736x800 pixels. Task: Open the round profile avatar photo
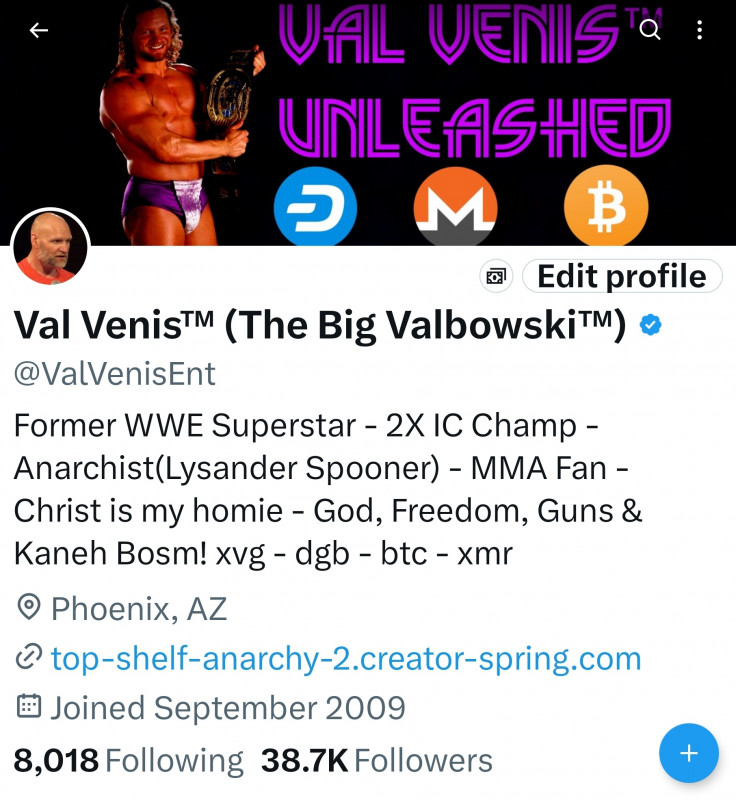point(50,248)
